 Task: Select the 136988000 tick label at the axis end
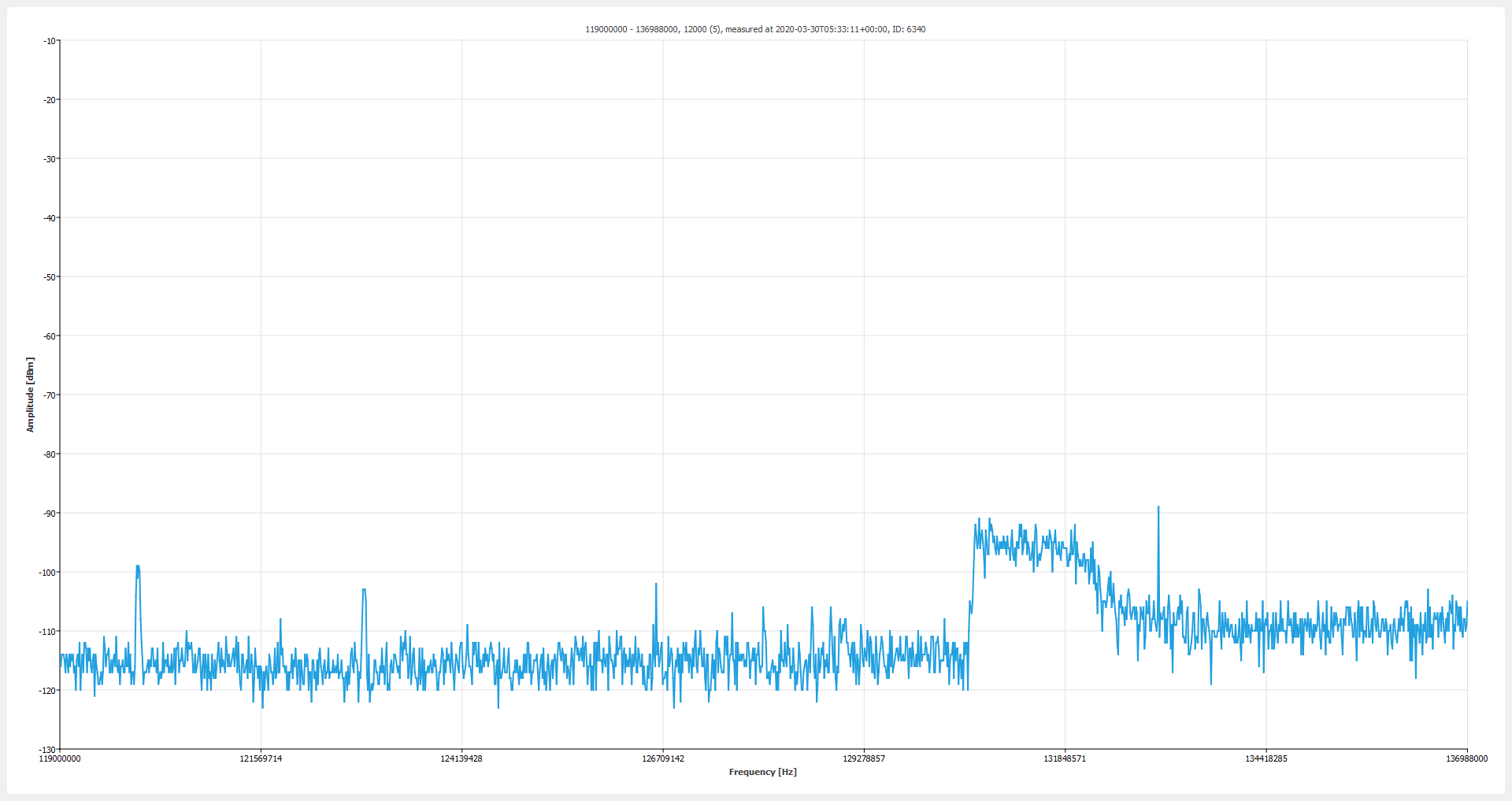[x=1466, y=758]
